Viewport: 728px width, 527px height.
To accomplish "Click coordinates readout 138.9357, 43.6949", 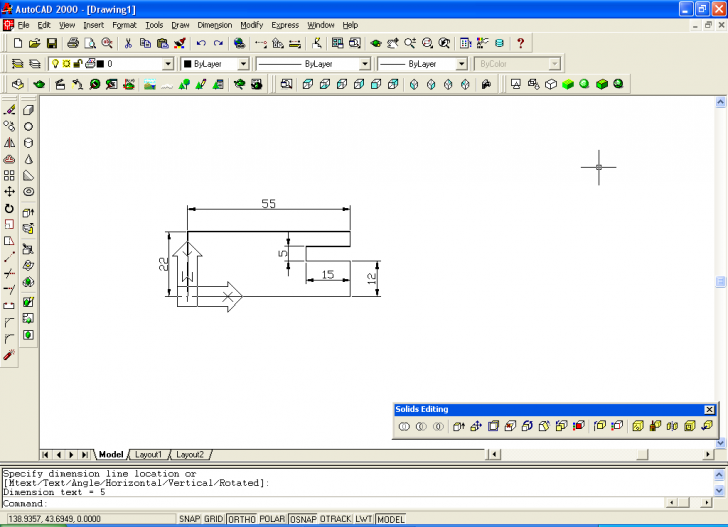I will 54,519.
